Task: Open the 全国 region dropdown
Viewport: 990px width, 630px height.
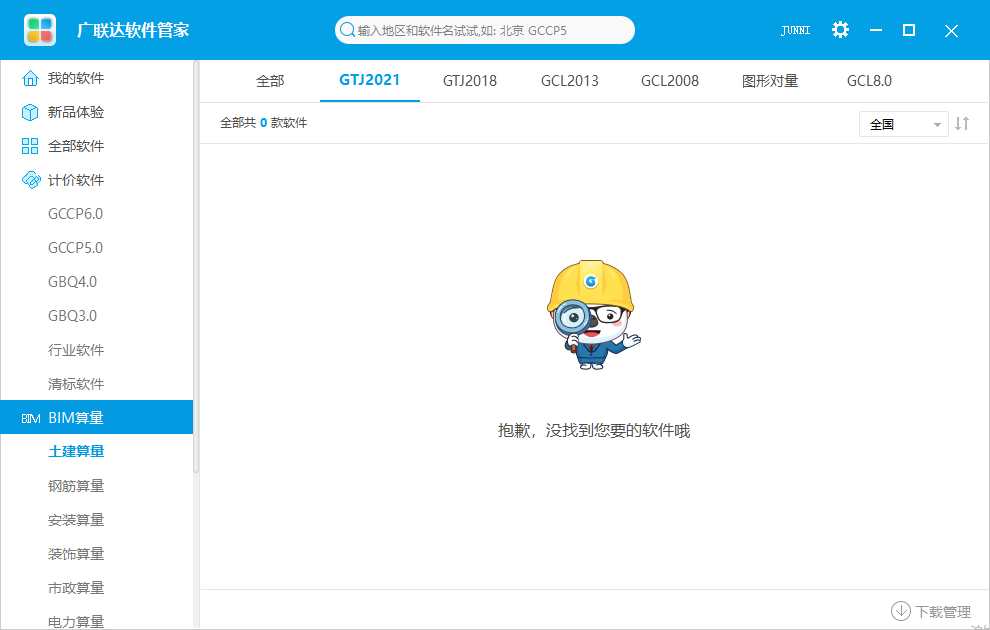Action: [x=904, y=124]
